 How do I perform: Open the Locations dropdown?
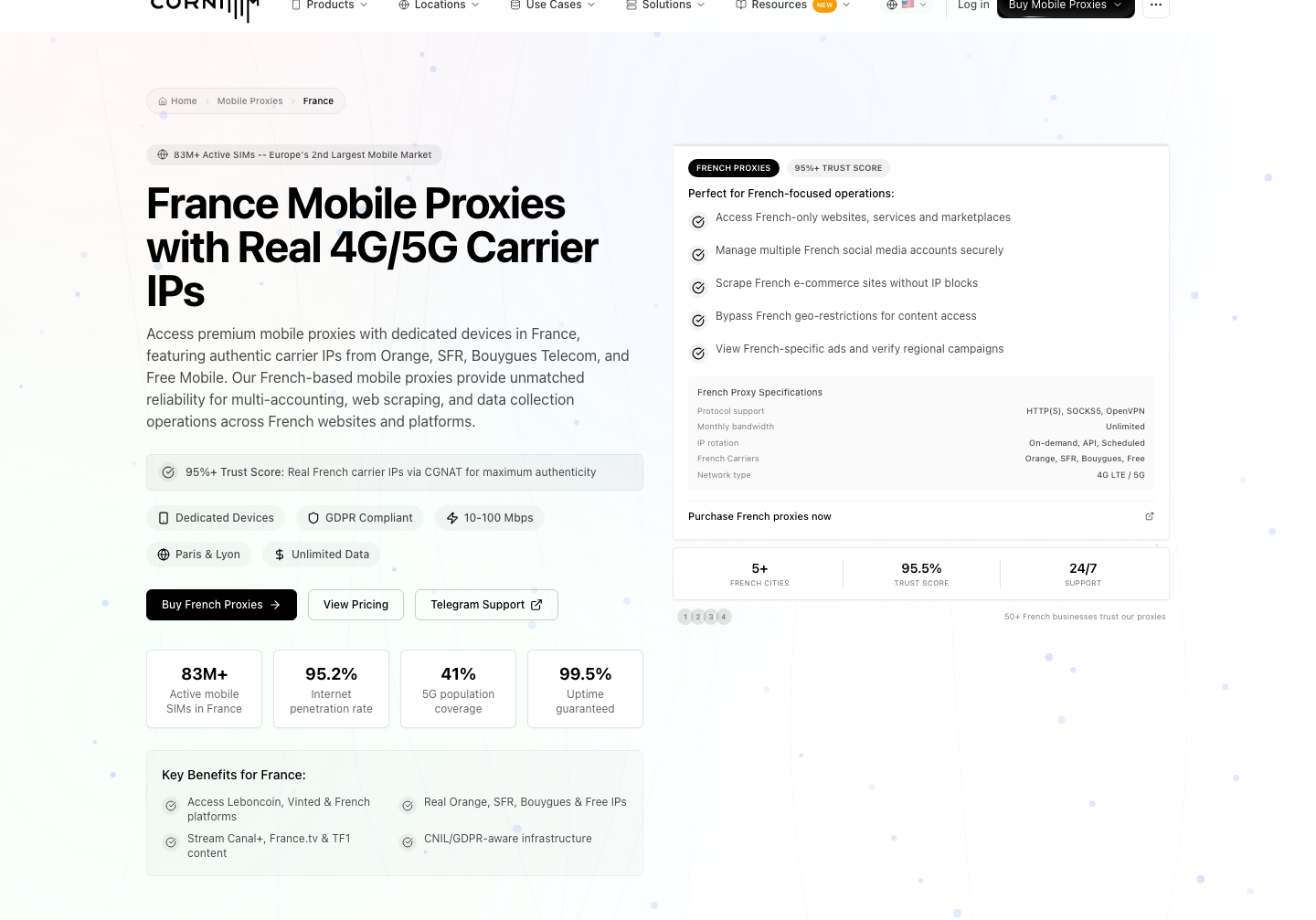439,5
